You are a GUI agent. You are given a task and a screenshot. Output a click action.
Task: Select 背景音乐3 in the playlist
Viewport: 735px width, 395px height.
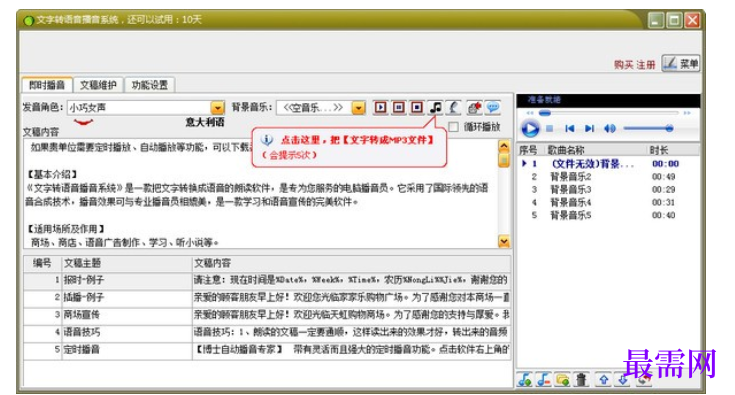tap(608, 190)
